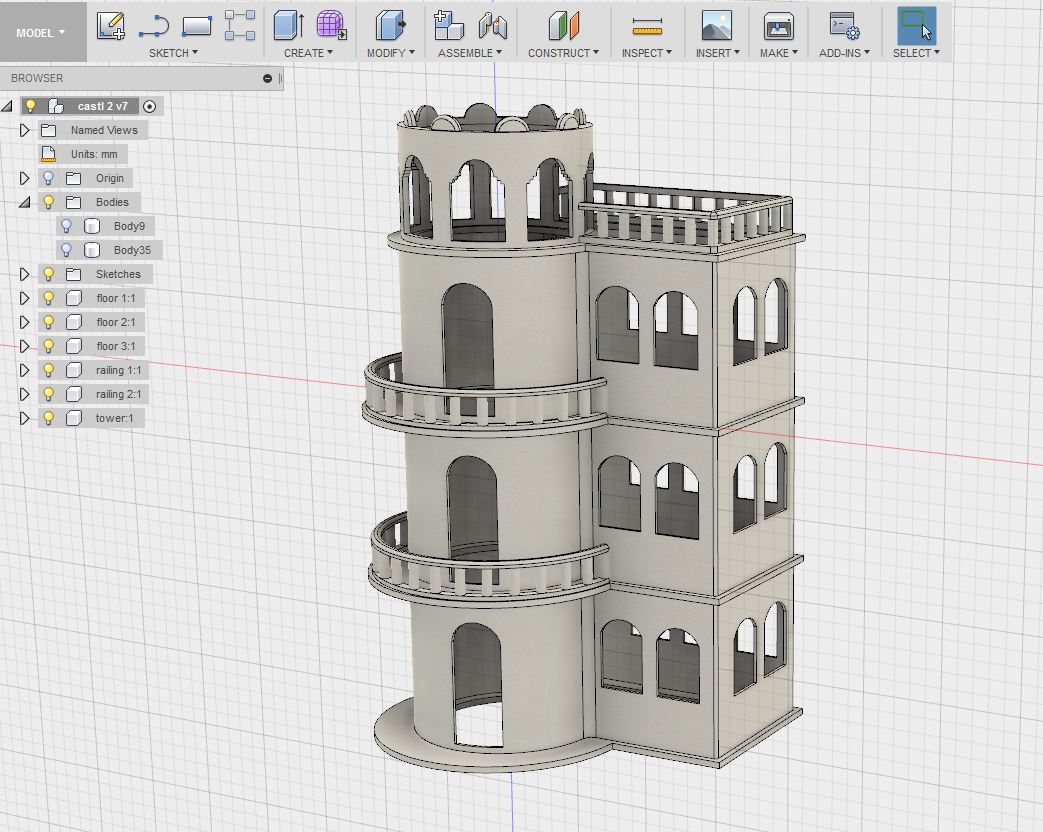This screenshot has height=832, width=1043.
Task: Open the SKETCH menu
Action: [173, 53]
